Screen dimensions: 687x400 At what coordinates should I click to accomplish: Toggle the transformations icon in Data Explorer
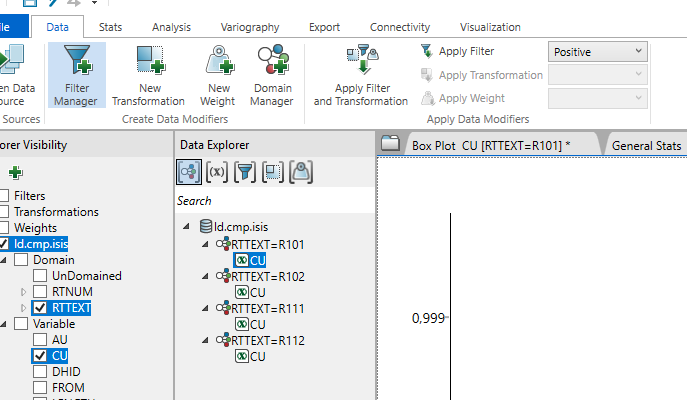[x=273, y=172]
